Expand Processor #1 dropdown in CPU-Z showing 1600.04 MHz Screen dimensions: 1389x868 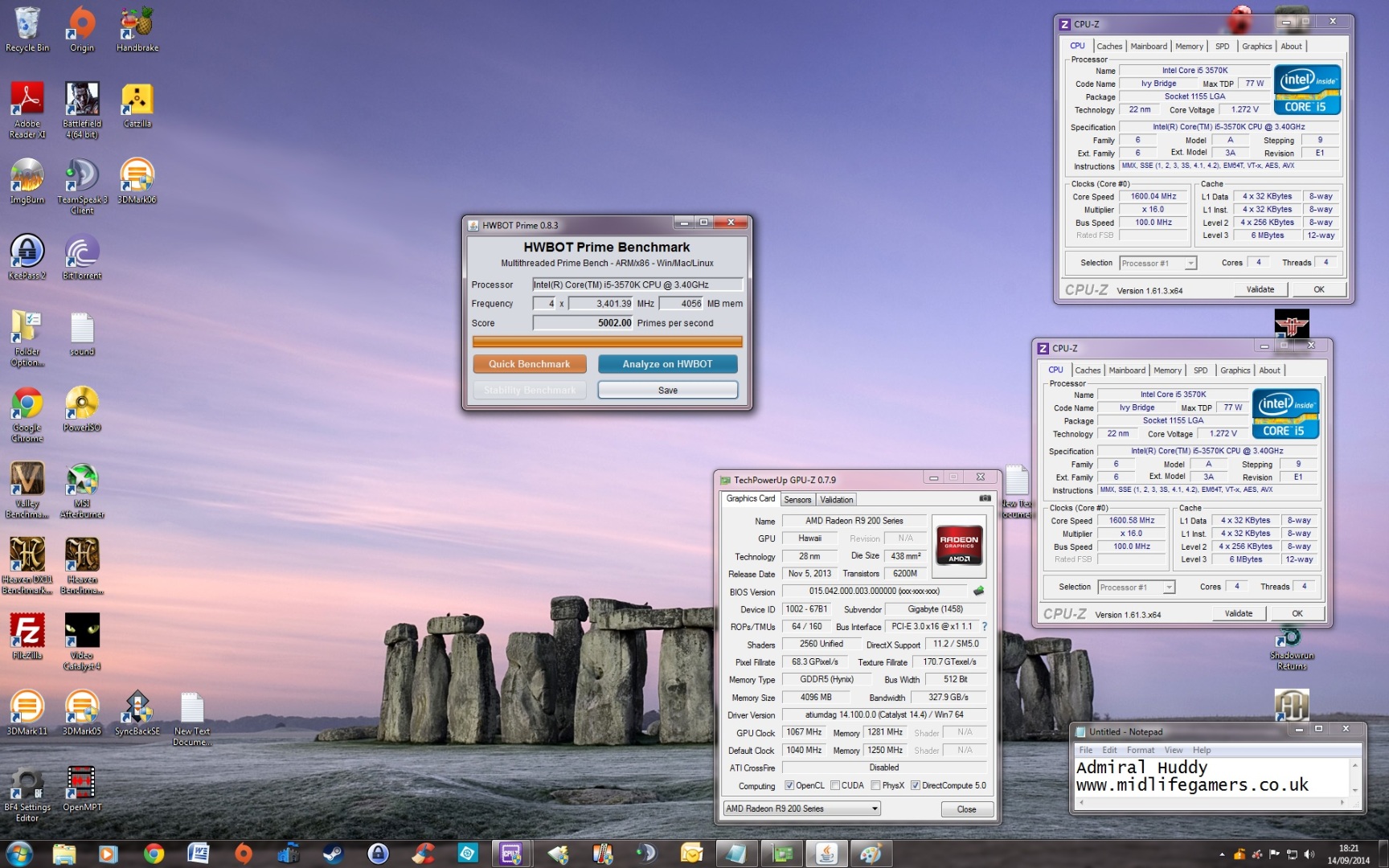[x=1157, y=263]
